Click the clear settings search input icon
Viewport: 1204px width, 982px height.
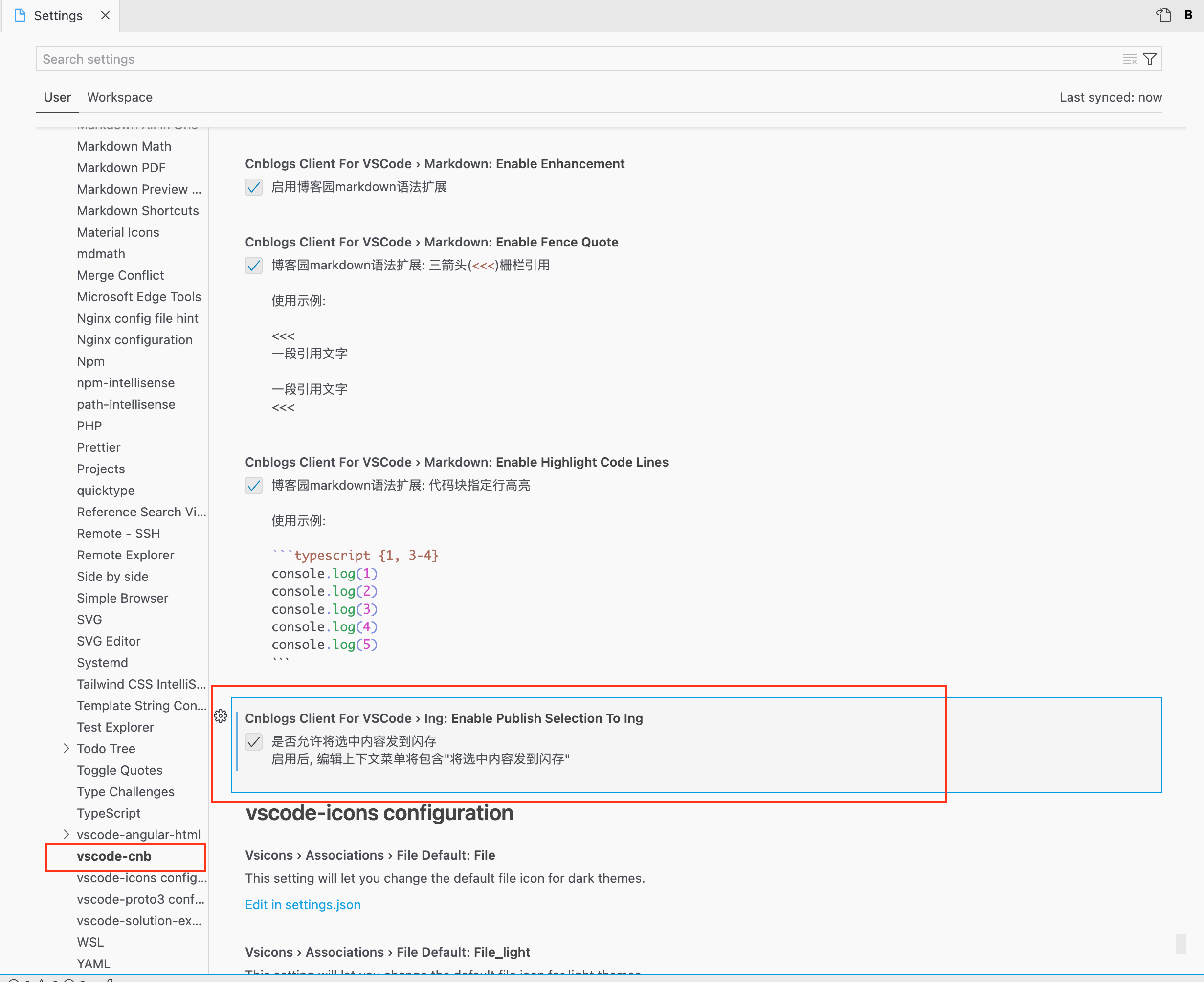pos(1129,59)
